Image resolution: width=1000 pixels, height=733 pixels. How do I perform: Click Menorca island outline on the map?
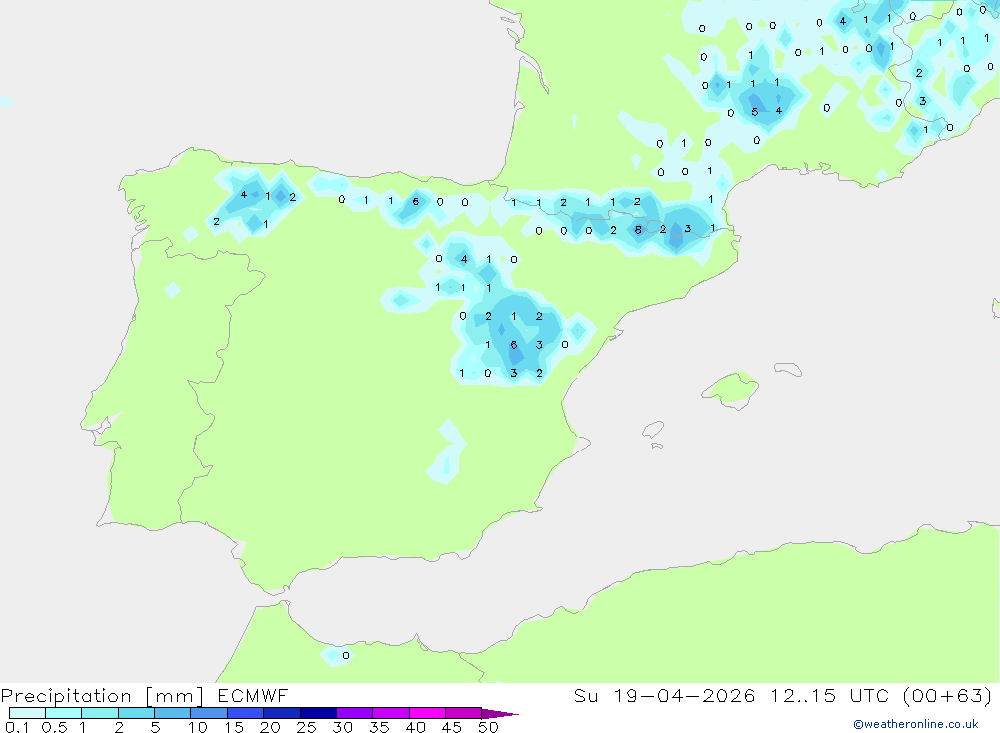coord(788,369)
